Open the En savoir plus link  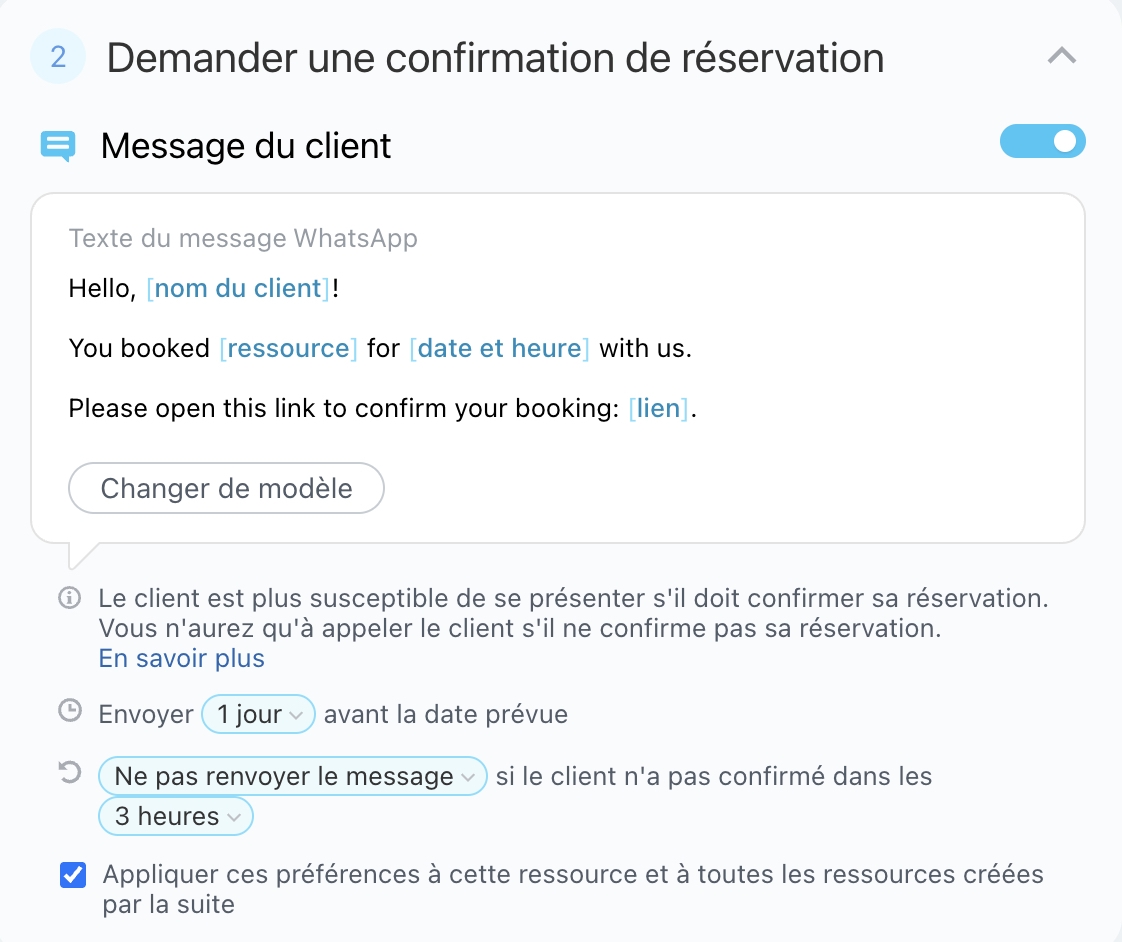181,659
